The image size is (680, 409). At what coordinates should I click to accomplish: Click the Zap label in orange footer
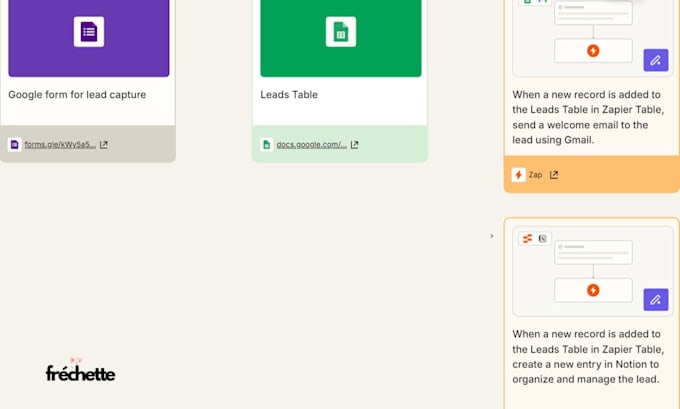click(x=535, y=175)
